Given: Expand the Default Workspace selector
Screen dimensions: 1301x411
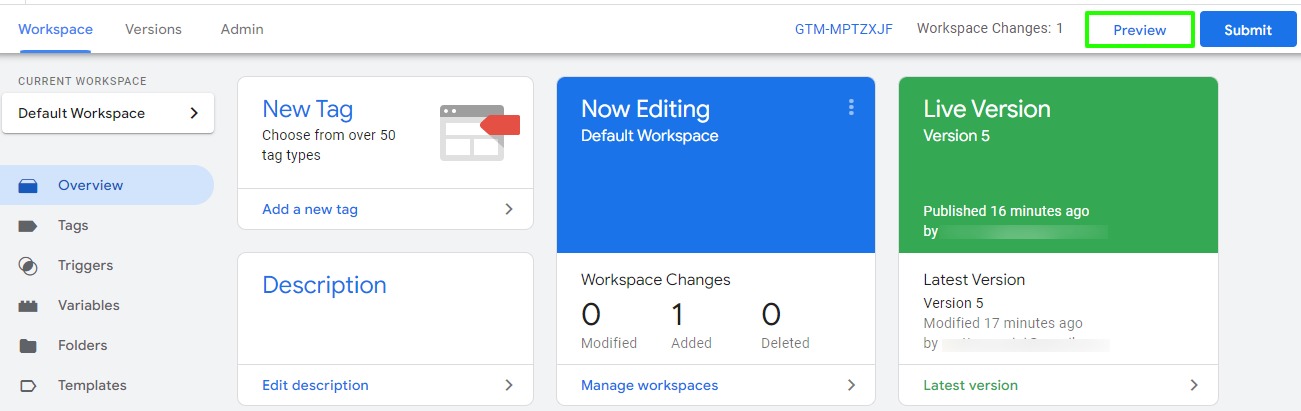Looking at the screenshot, I should 108,113.
